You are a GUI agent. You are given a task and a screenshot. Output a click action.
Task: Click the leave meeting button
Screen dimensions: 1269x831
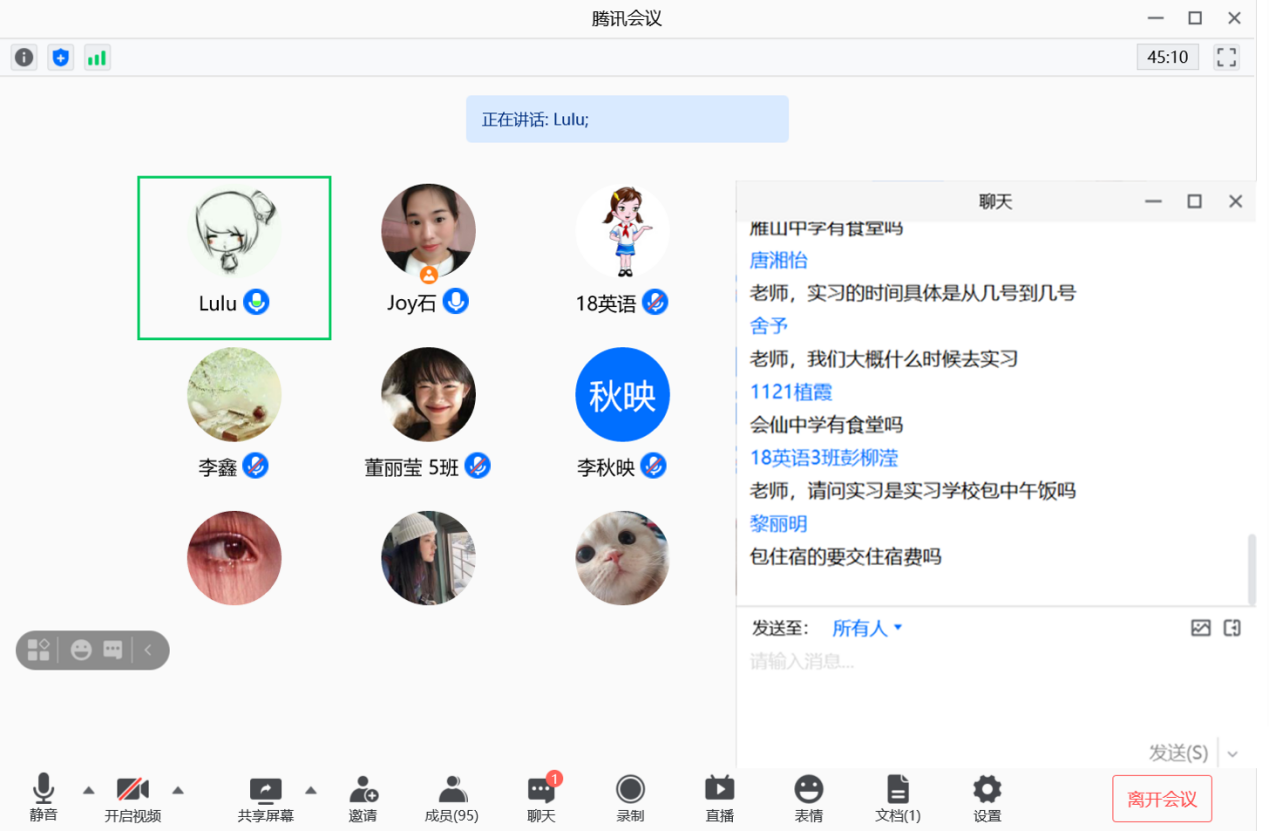(1161, 799)
